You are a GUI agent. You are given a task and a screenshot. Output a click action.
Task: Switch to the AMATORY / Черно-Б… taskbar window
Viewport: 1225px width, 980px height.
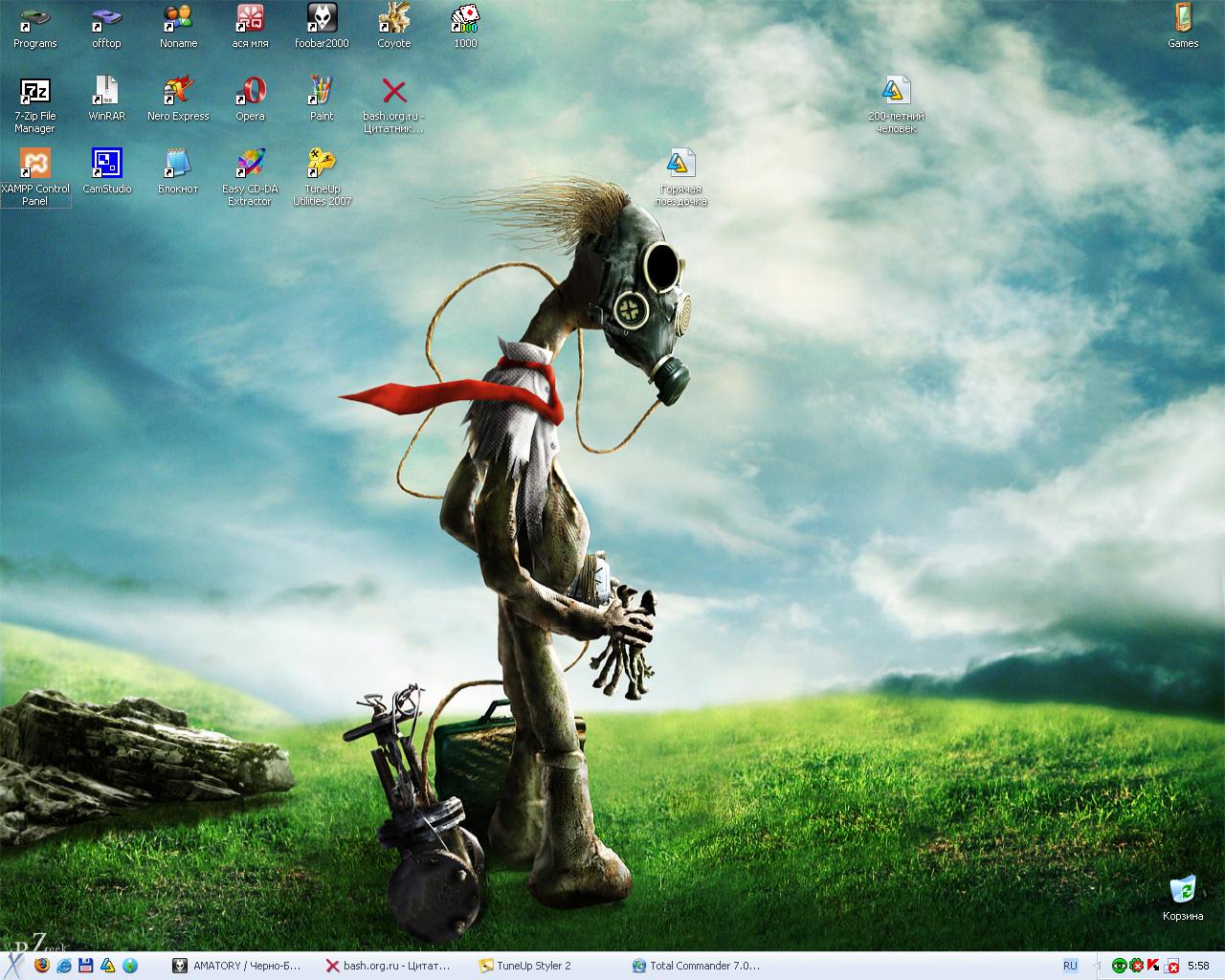(238, 966)
